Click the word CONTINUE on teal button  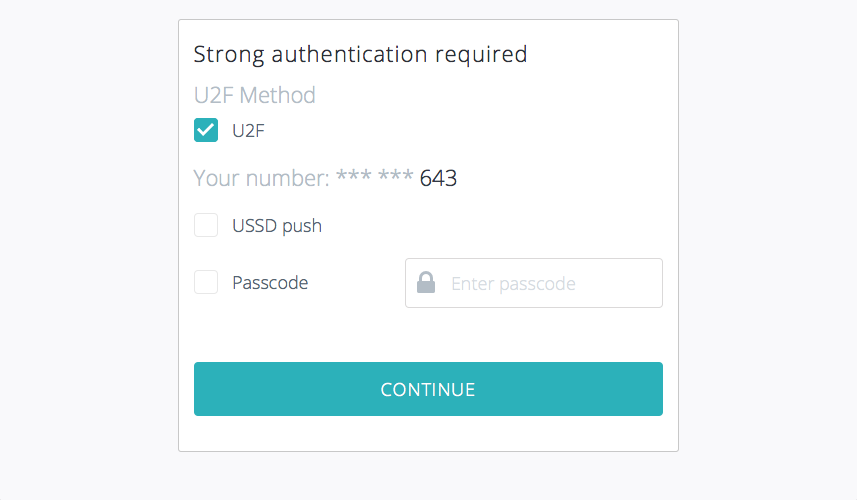[x=428, y=389]
